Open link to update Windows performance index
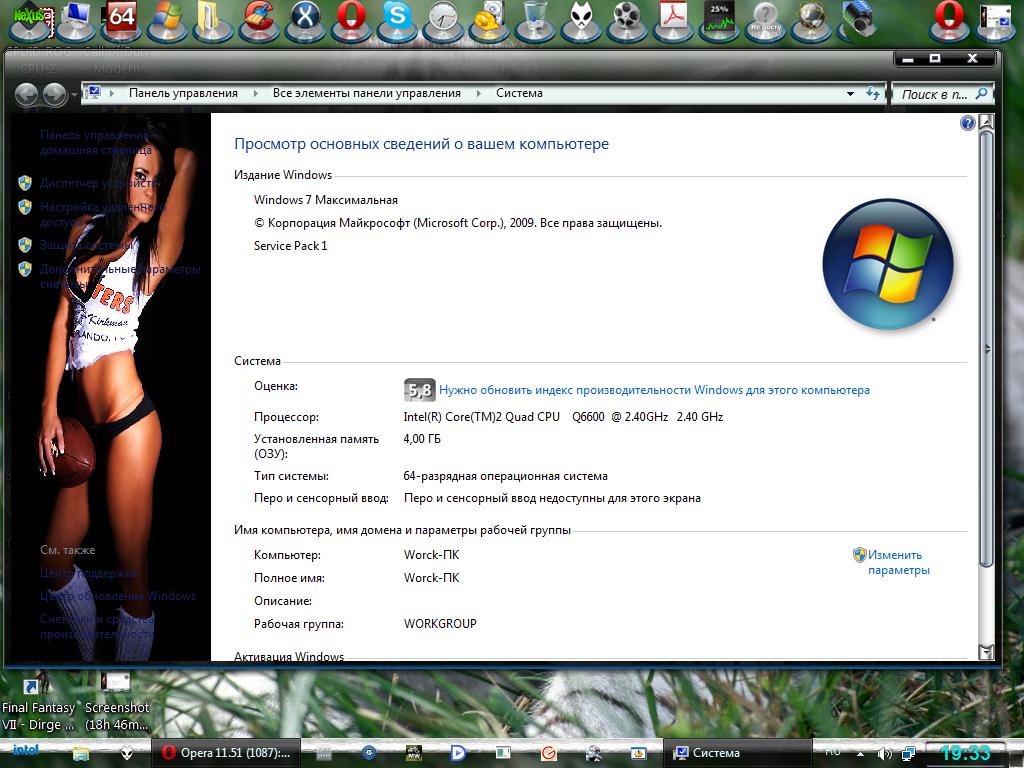This screenshot has width=1024, height=768. coord(654,390)
